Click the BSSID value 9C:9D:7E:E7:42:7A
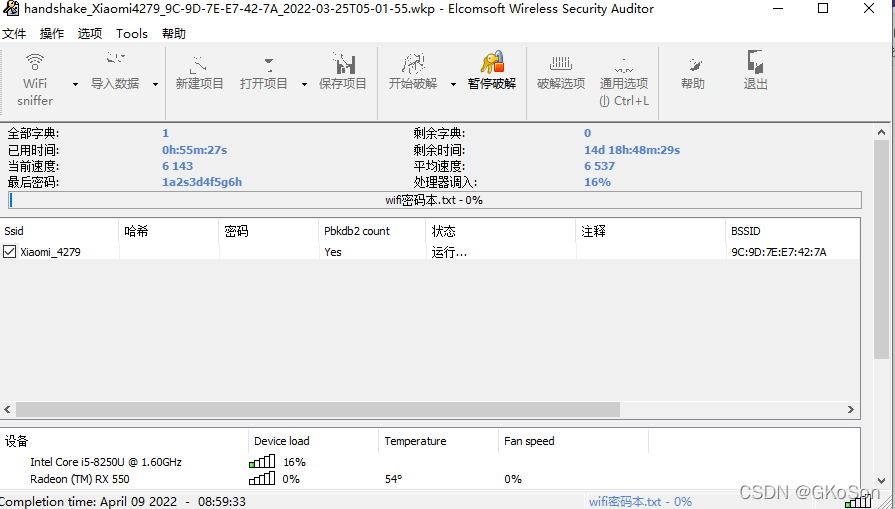The height and width of the screenshot is (509, 895). pyautogui.click(x=779, y=252)
